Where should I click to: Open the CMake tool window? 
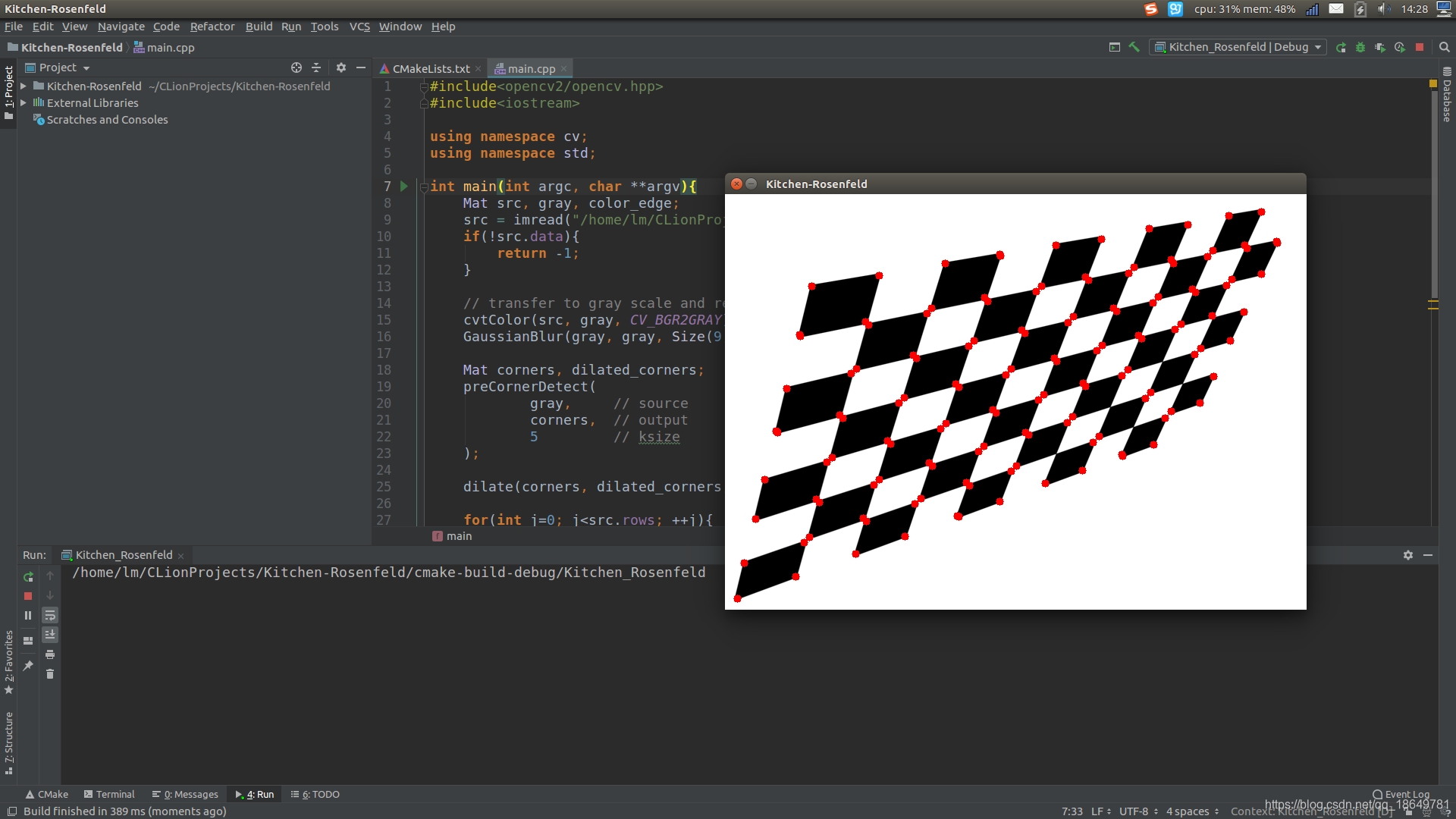click(46, 794)
